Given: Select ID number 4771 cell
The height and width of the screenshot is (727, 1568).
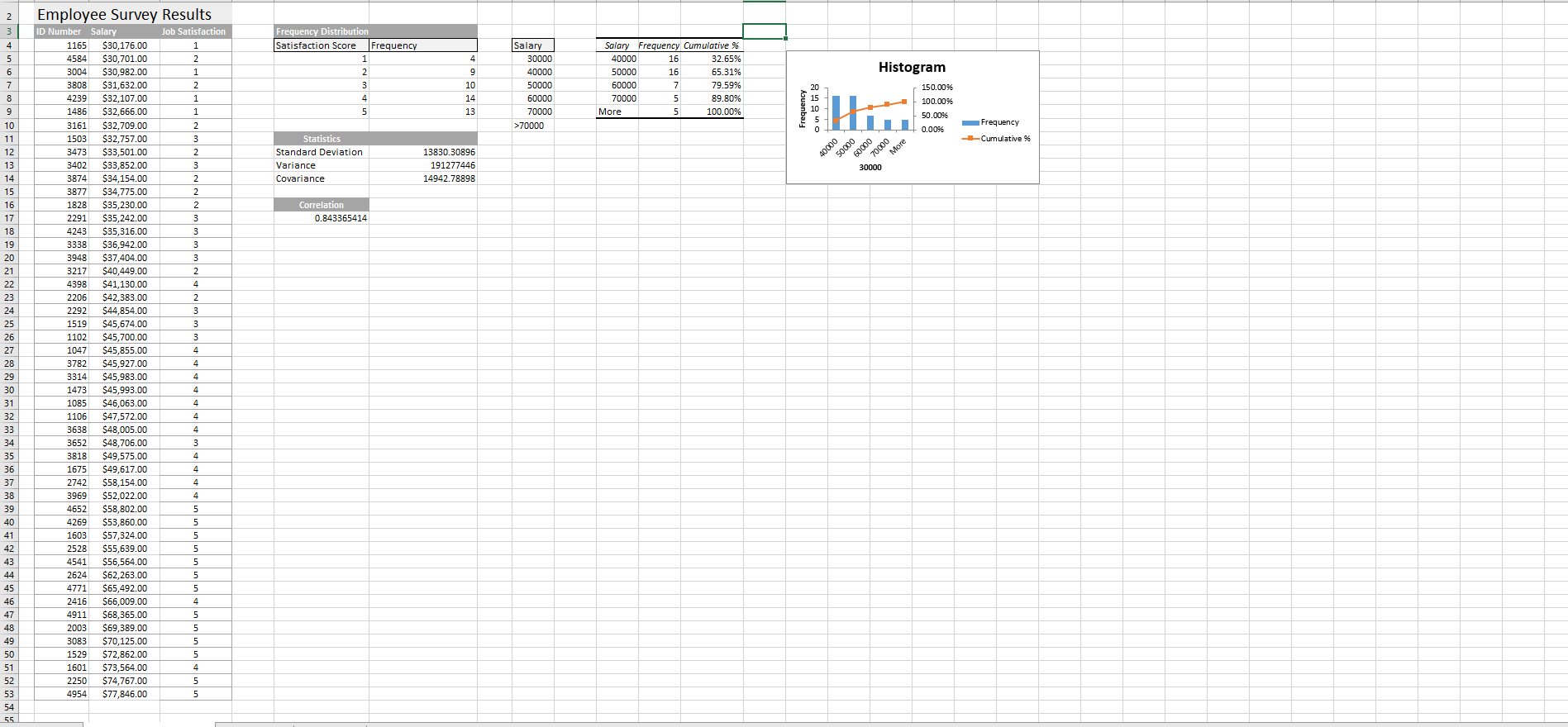Looking at the screenshot, I should coord(62,588).
